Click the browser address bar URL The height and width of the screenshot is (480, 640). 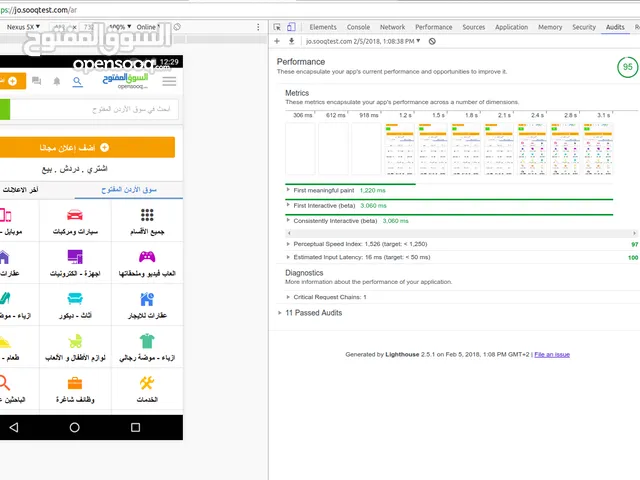tap(39, 10)
